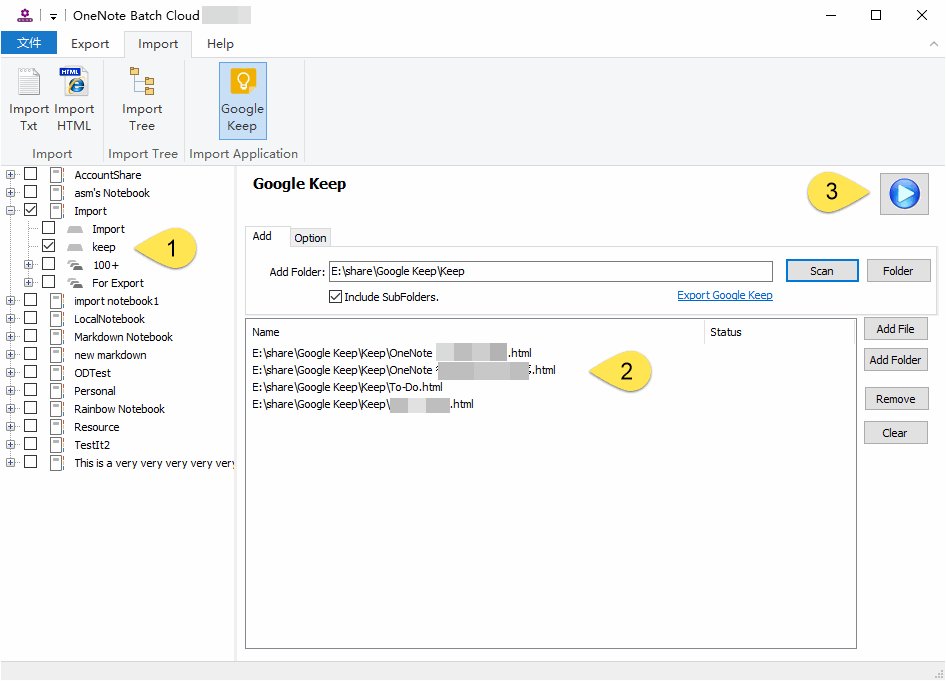Open the Help ribbon tab
The width and height of the screenshot is (946, 681).
coord(219,43)
